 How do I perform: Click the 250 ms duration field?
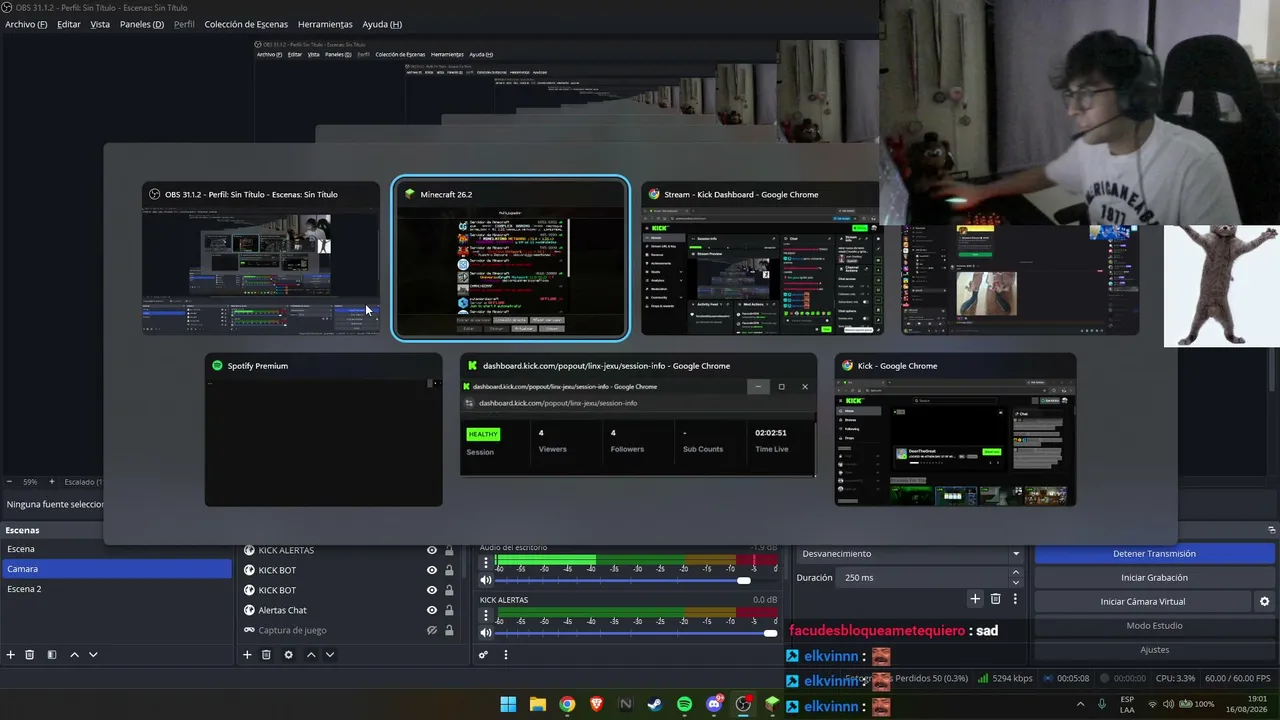923,578
